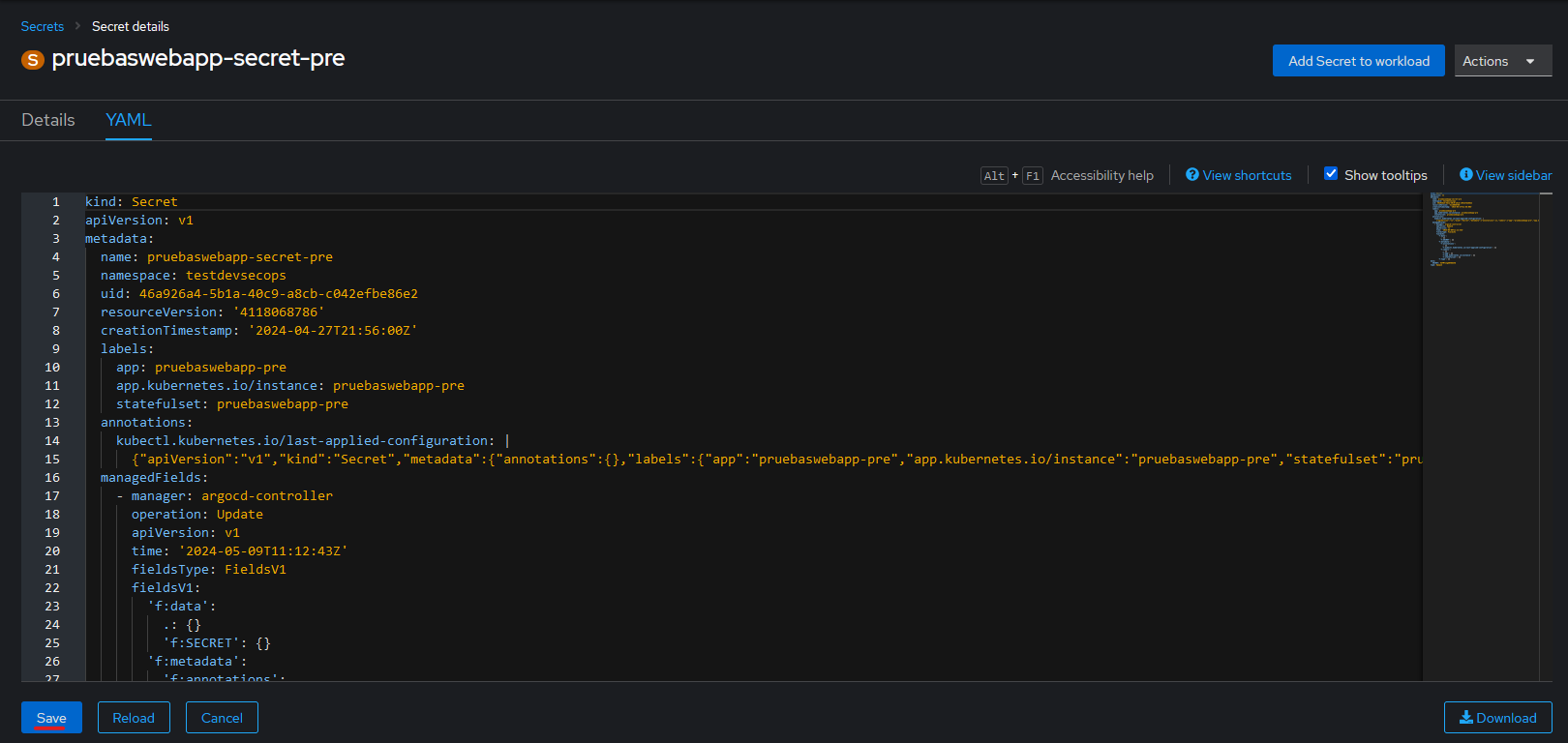Go back to Secrets via breadcrumb link
Viewport: 1568px width, 743px height.
coord(43,26)
